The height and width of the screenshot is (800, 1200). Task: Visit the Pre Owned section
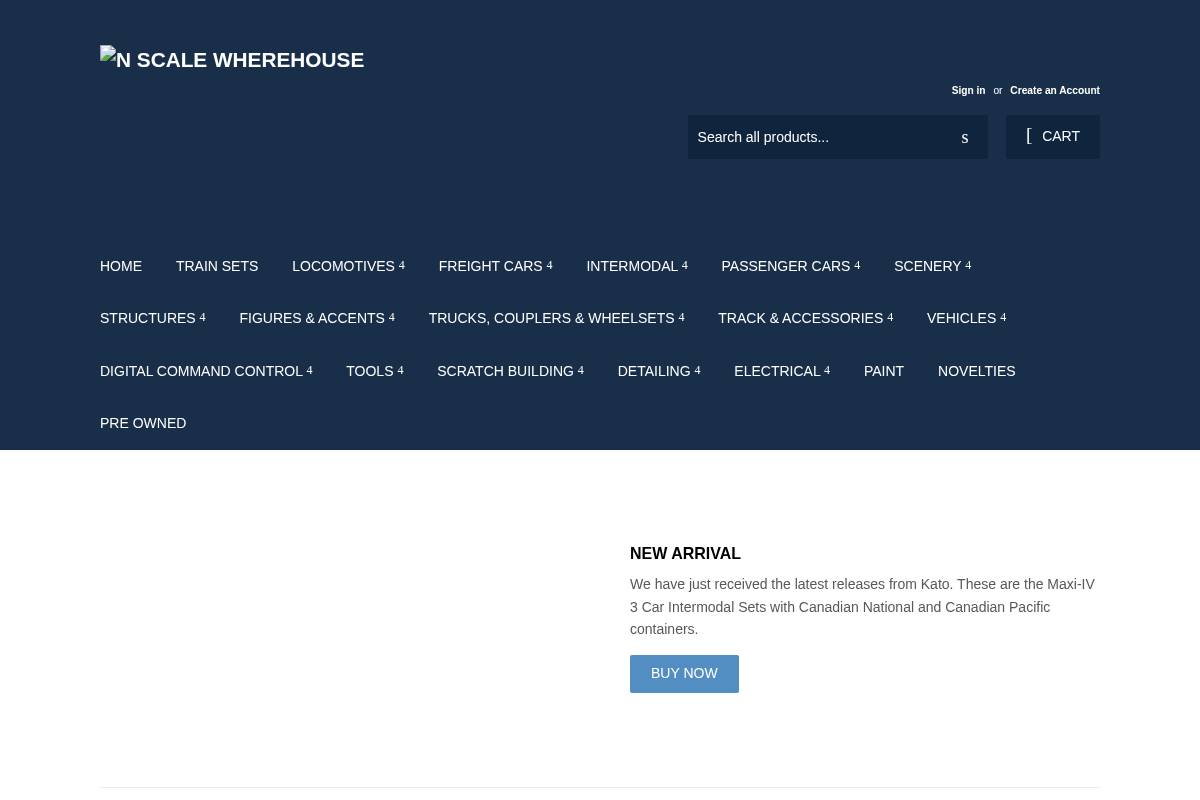(x=143, y=423)
